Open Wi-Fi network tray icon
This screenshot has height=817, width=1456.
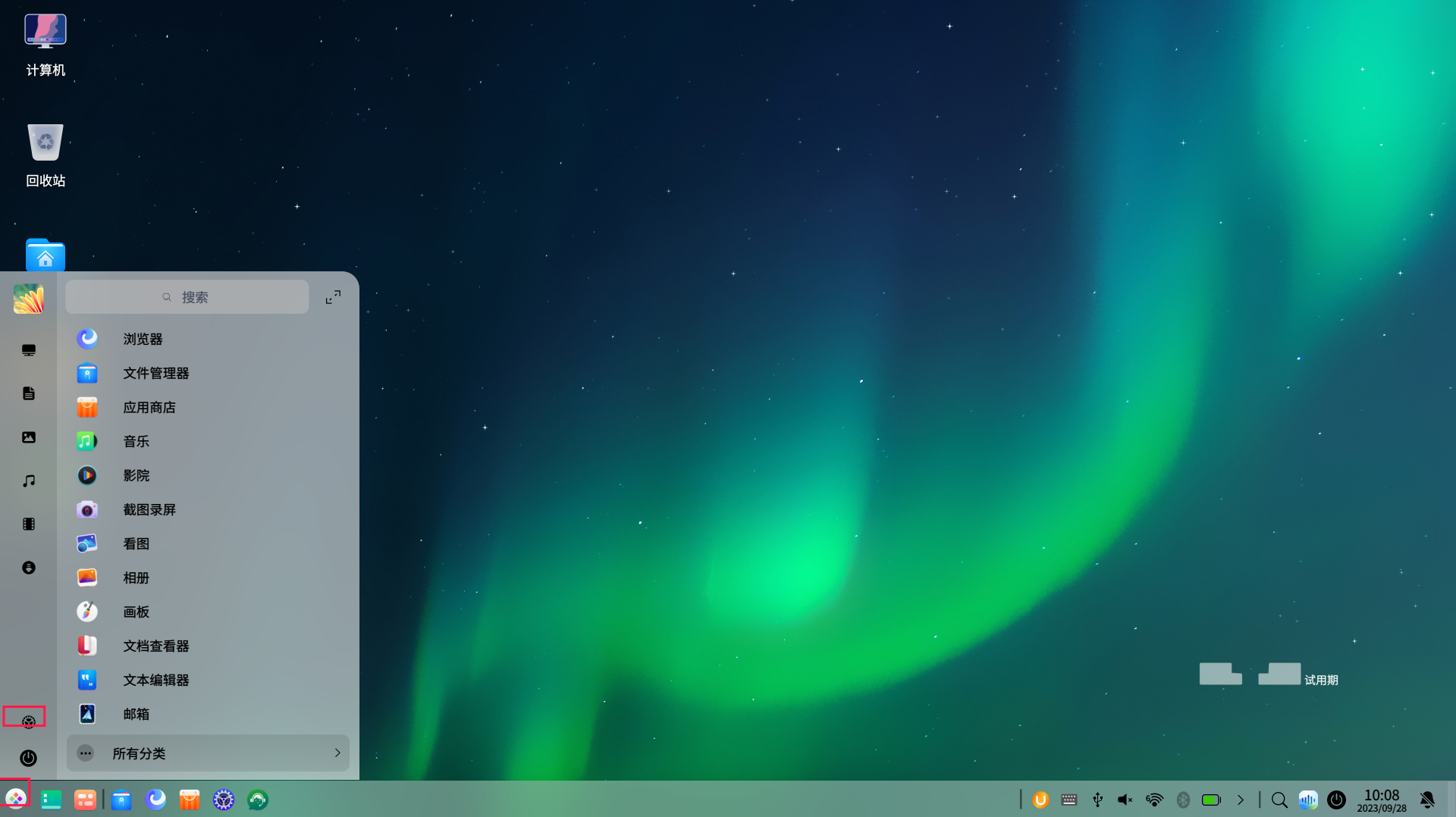[1154, 800]
